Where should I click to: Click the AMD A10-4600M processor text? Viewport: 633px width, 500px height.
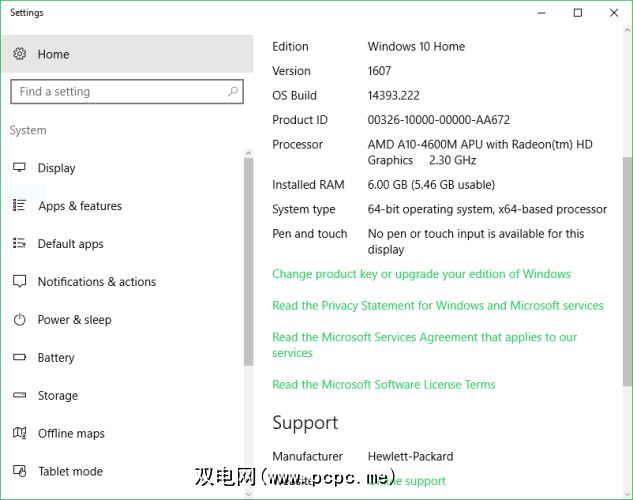coord(480,153)
